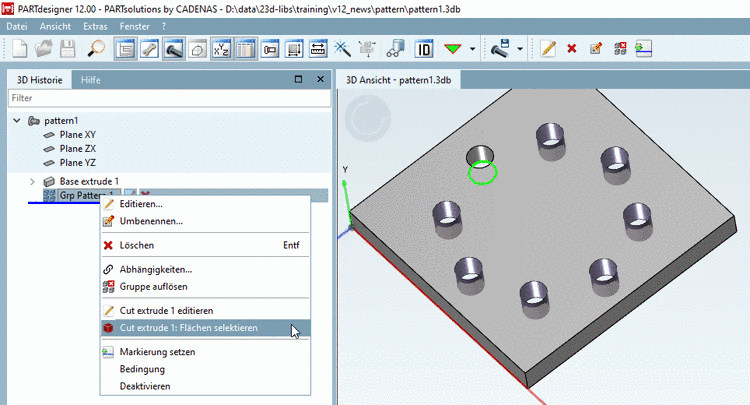
Task: Collapse the pattern1 tree node
Action: coord(17,120)
